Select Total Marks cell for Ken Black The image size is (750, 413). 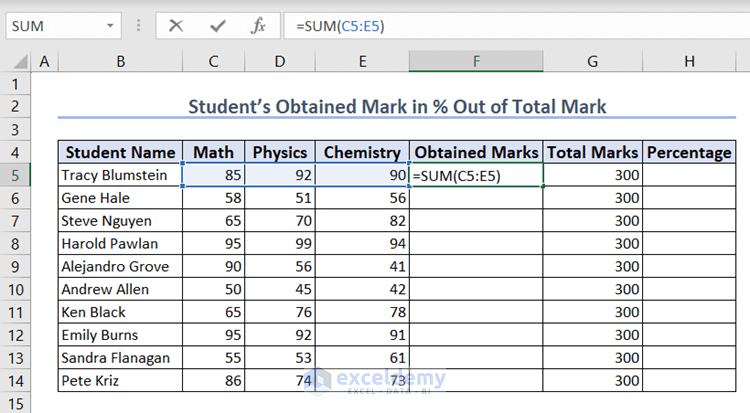pyautogui.click(x=592, y=312)
